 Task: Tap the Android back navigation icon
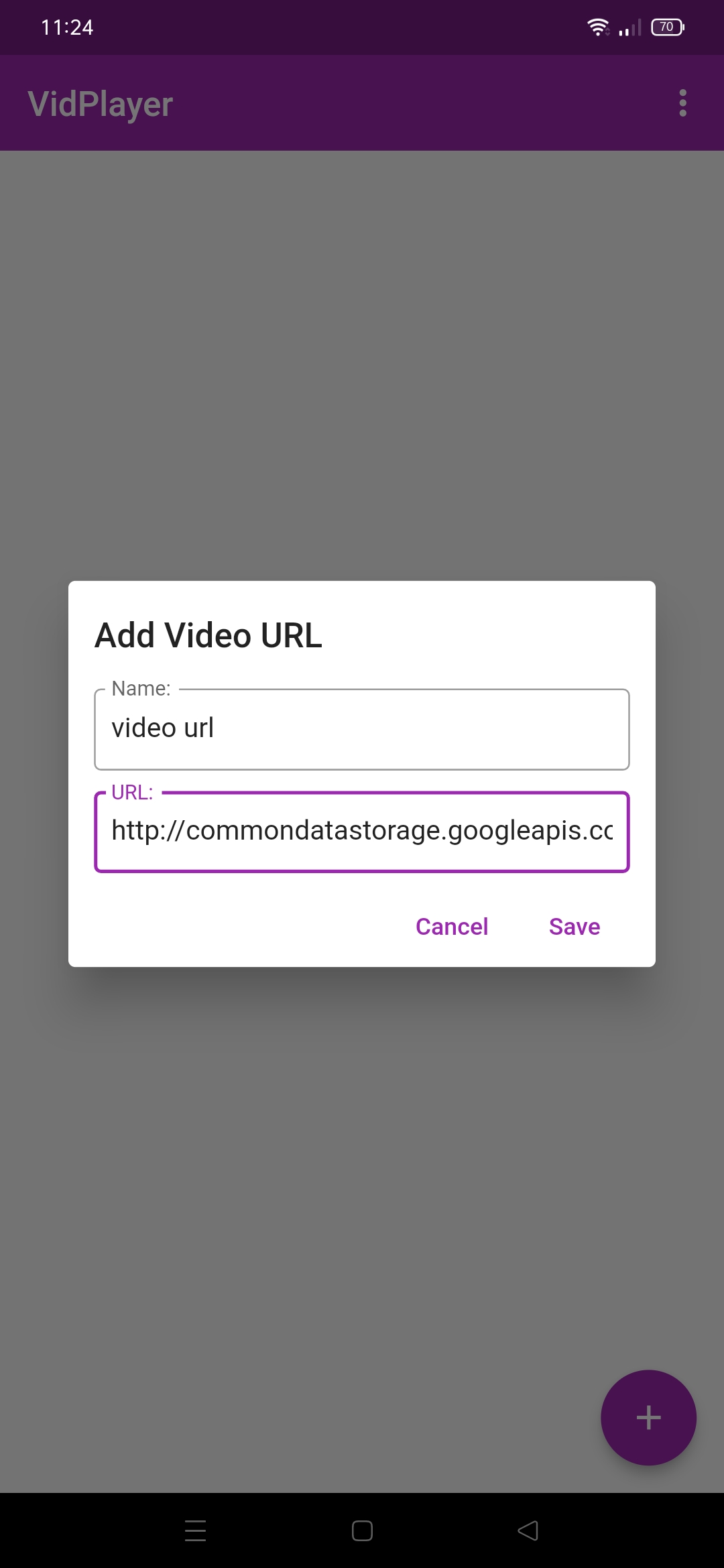(x=528, y=1530)
